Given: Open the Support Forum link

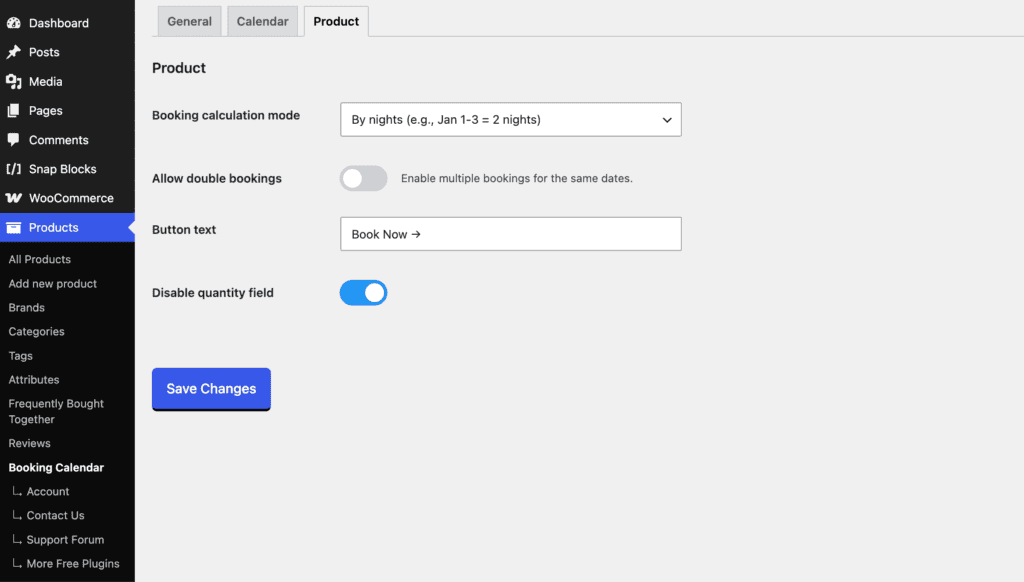Looking at the screenshot, I should [x=65, y=540].
